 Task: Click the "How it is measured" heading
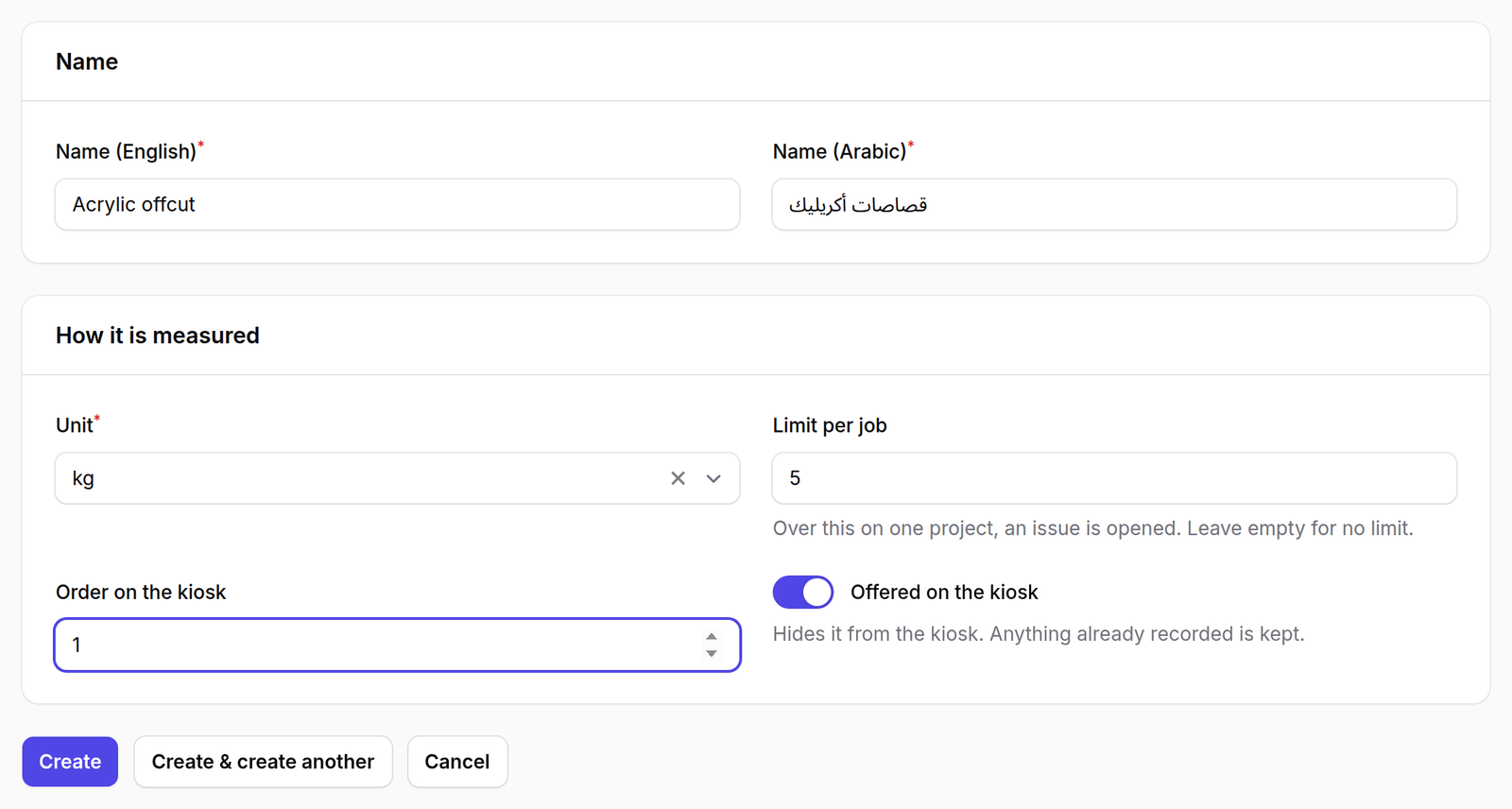tap(158, 336)
